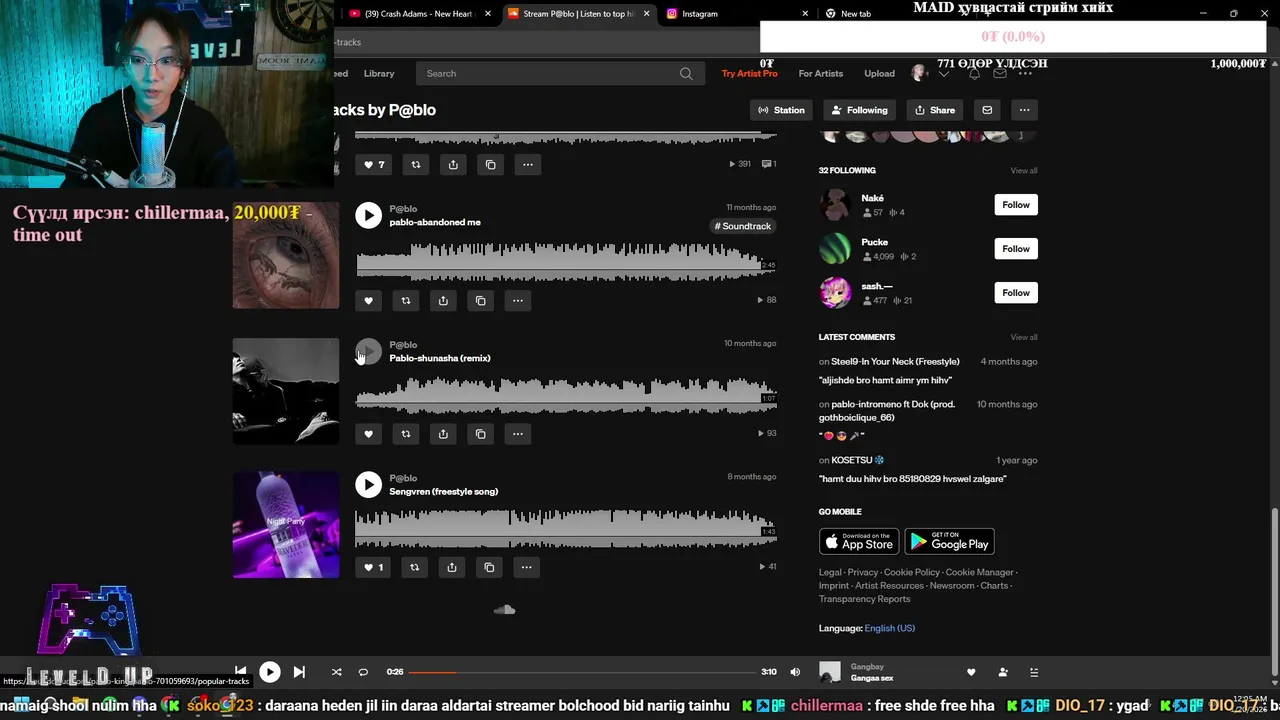Share the pablo-abandoned me track
This screenshot has height=720, width=1280.
[x=443, y=300]
